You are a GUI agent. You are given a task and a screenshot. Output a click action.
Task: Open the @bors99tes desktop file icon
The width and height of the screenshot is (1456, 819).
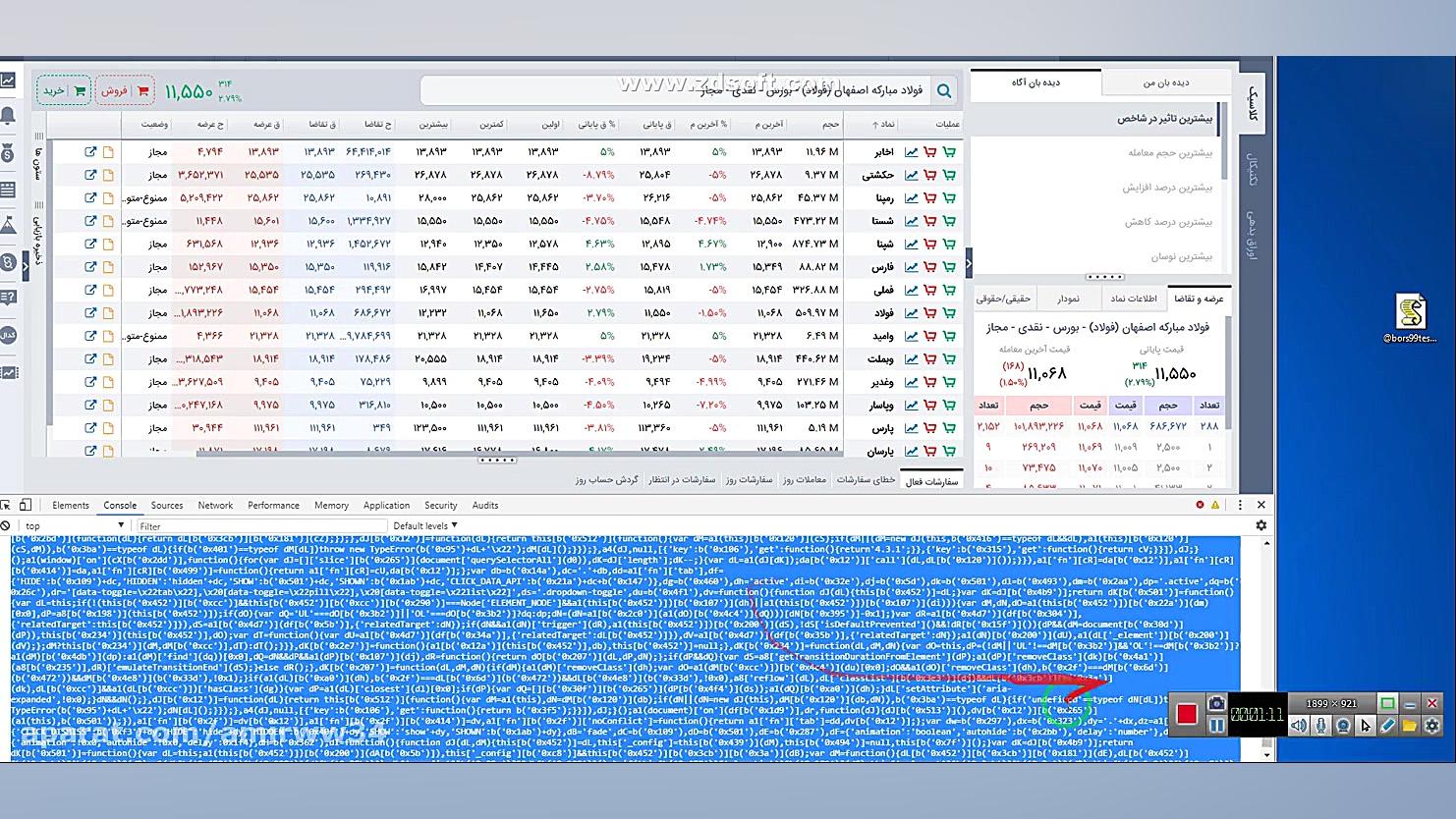(1411, 319)
